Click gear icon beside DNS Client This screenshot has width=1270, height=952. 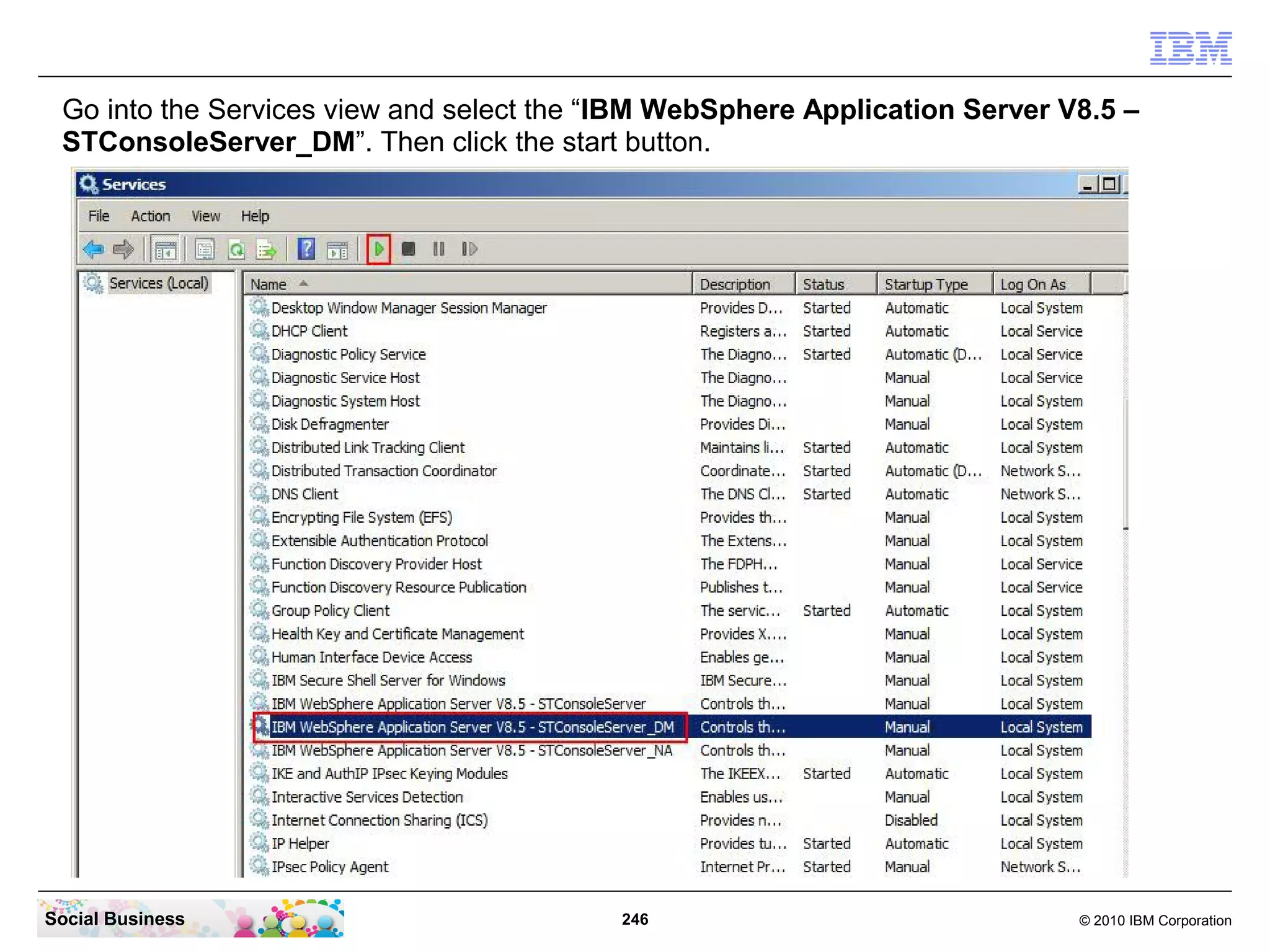(x=259, y=493)
